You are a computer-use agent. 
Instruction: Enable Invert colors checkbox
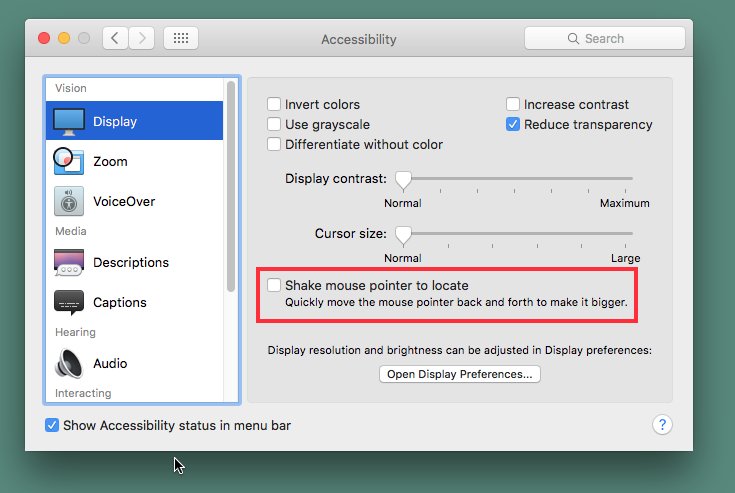(x=274, y=104)
